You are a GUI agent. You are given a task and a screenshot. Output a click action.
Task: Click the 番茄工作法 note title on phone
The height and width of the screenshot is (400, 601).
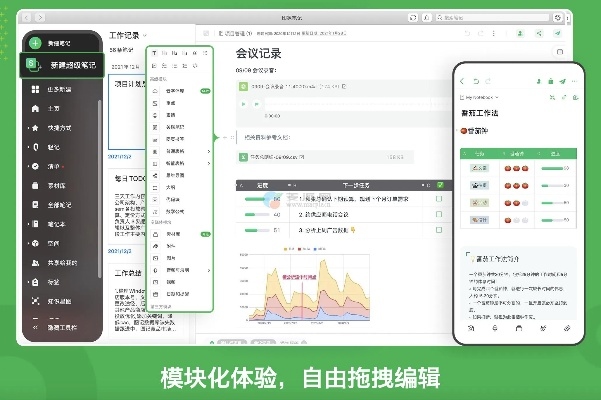tap(479, 113)
